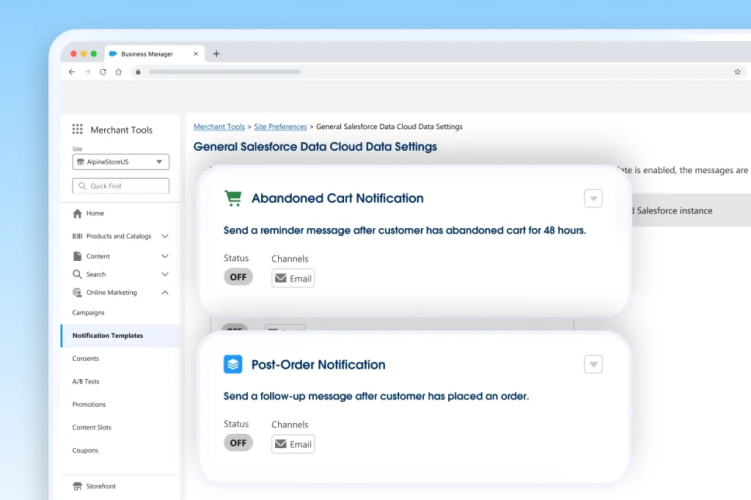The width and height of the screenshot is (751, 500).
Task: Click the Quick Find search field
Action: pyautogui.click(x=121, y=186)
